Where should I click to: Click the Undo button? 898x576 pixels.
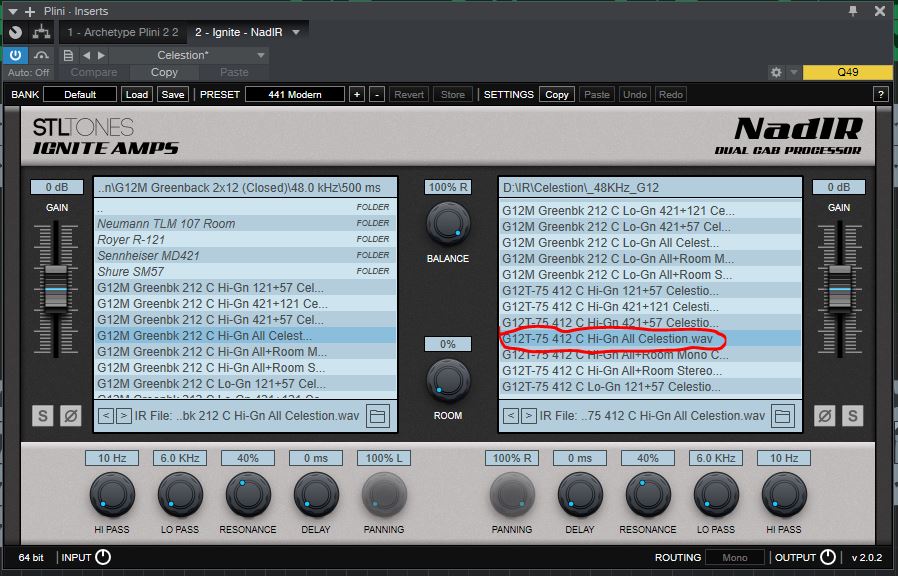point(635,94)
